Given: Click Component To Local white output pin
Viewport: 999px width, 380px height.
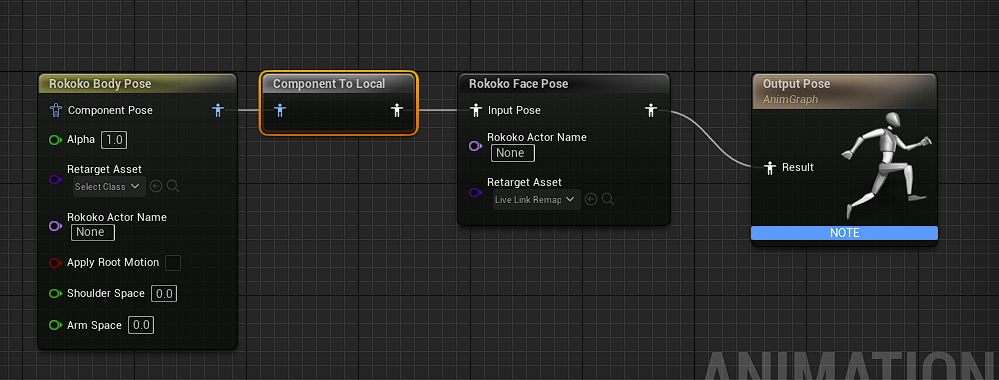Looking at the screenshot, I should (397, 110).
